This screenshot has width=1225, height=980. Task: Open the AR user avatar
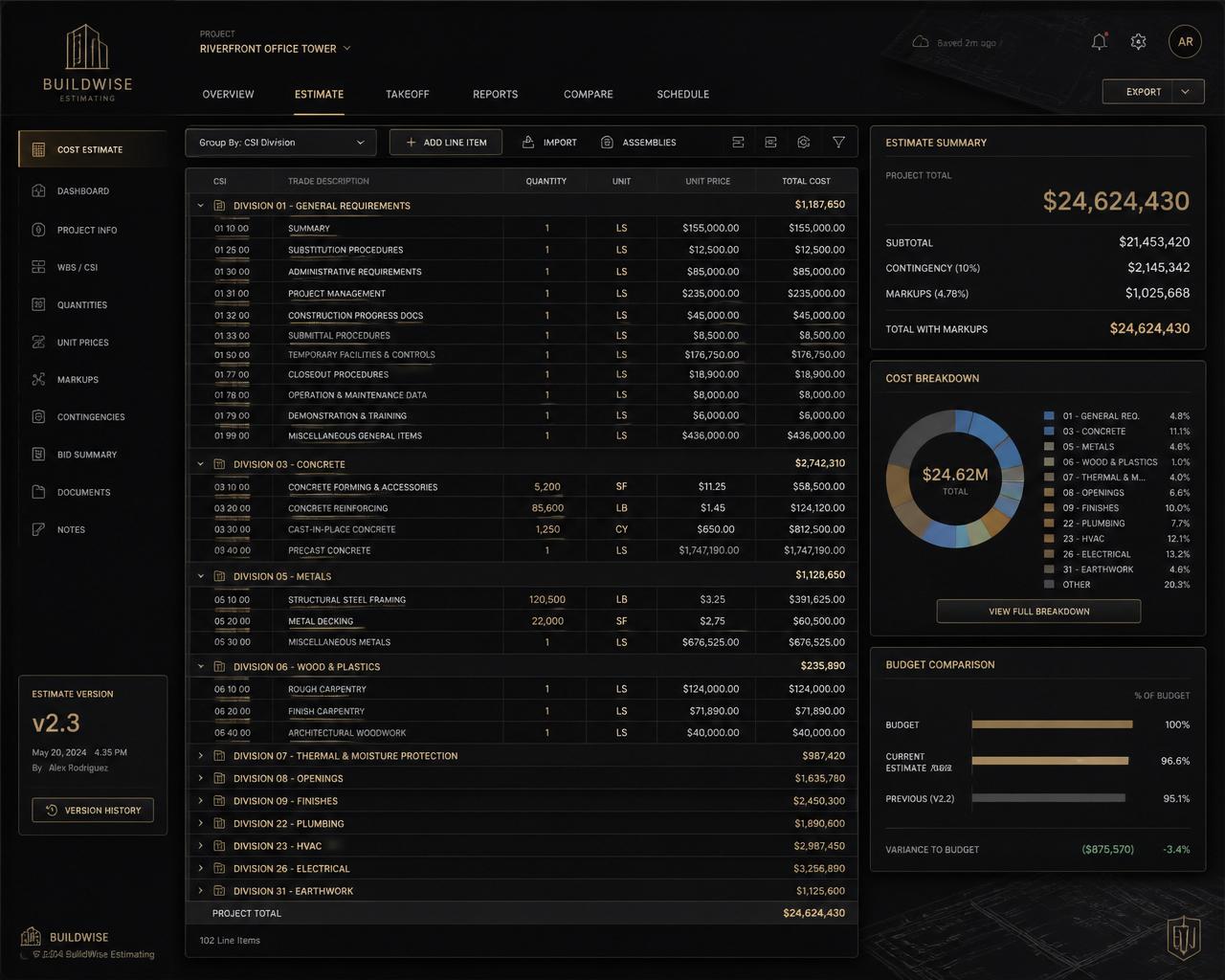pyautogui.click(x=1185, y=41)
